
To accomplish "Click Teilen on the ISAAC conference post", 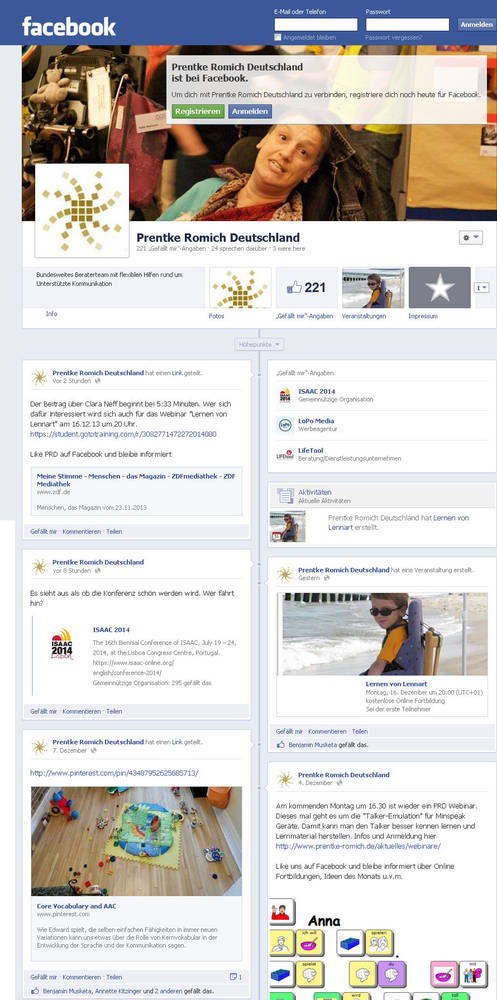I will click(x=114, y=711).
